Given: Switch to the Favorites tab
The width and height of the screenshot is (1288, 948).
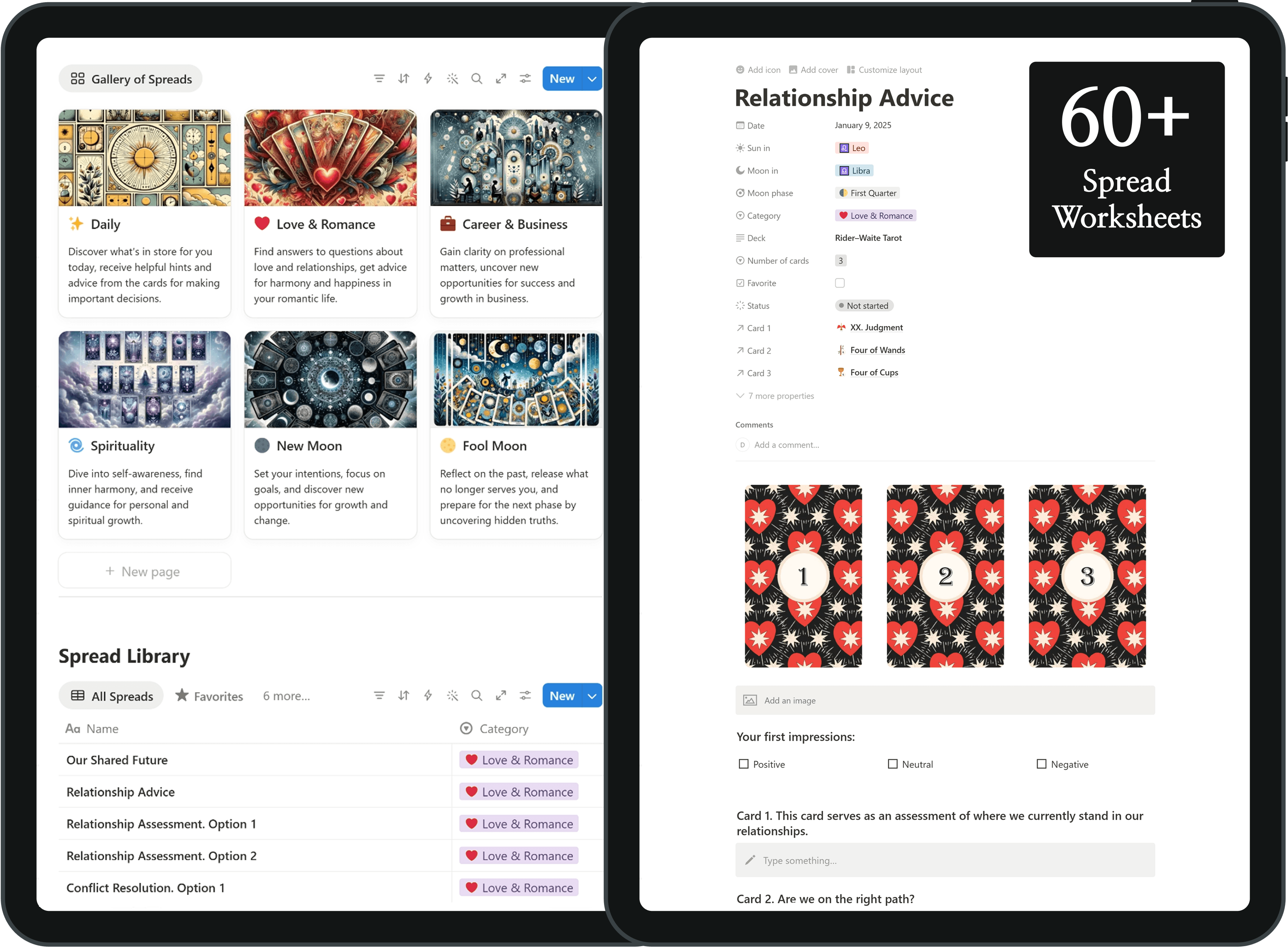Looking at the screenshot, I should pos(209,696).
